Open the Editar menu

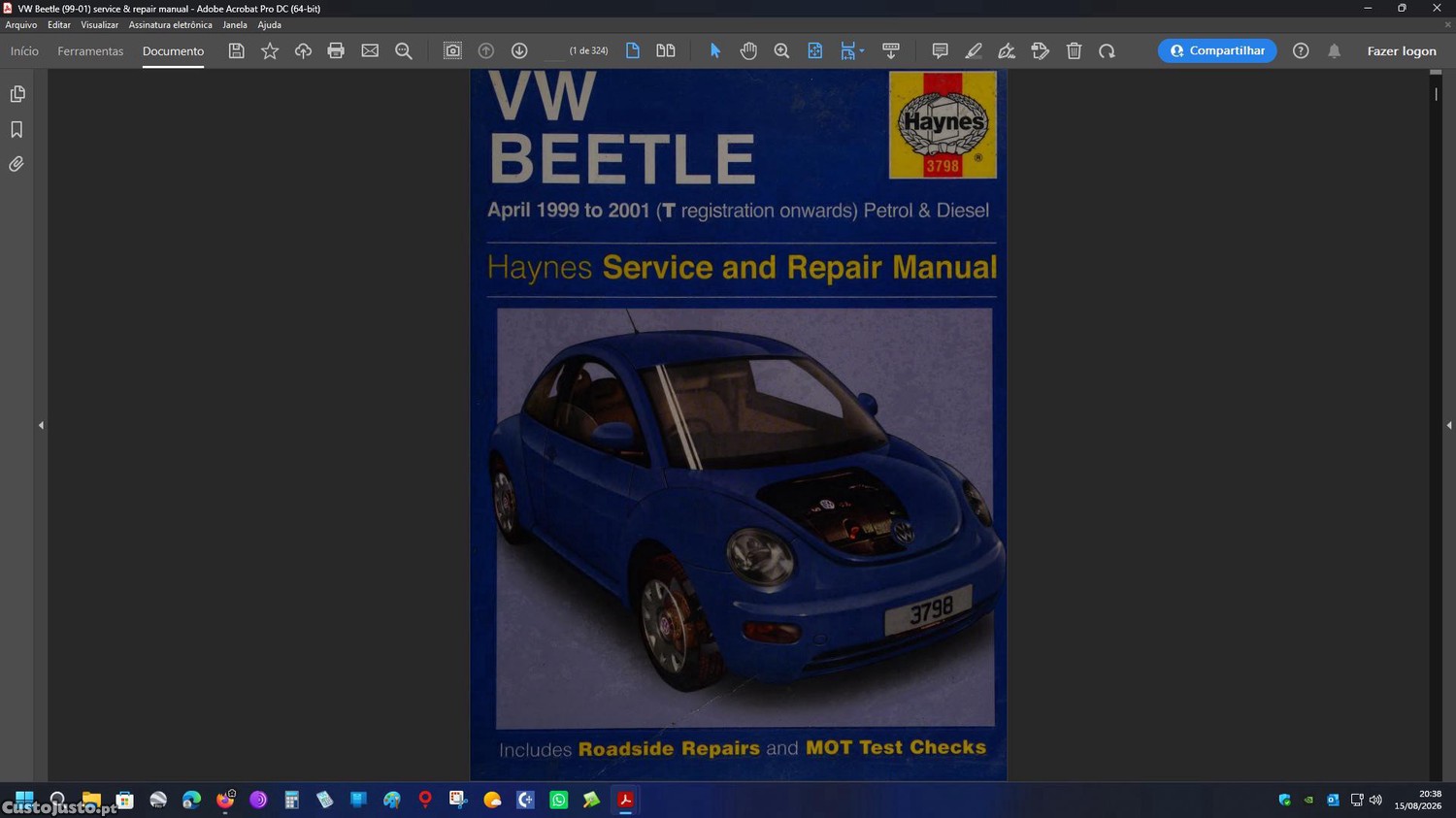point(59,25)
